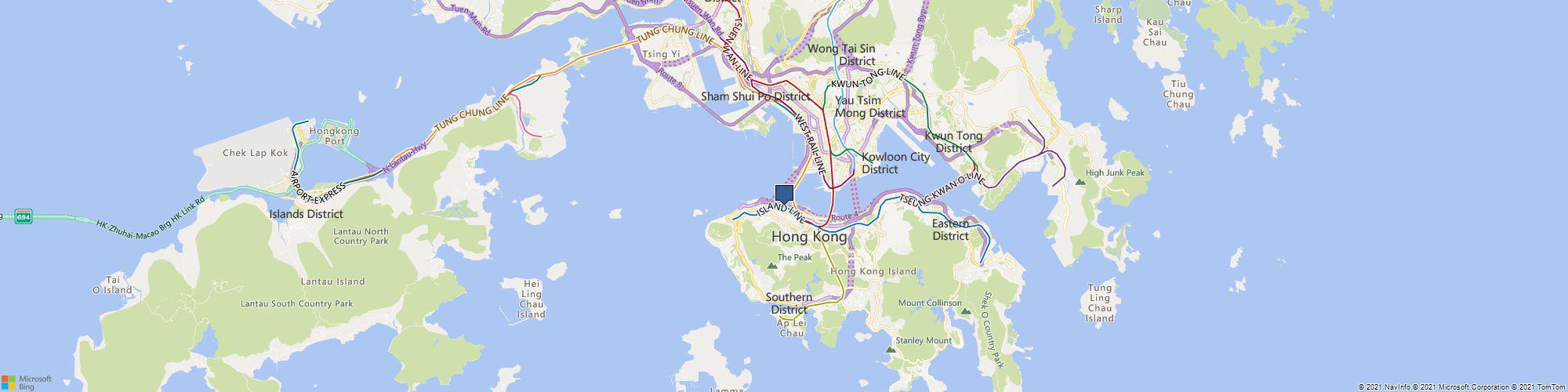
Task: Select the Hong Kong city label
Action: point(809,237)
